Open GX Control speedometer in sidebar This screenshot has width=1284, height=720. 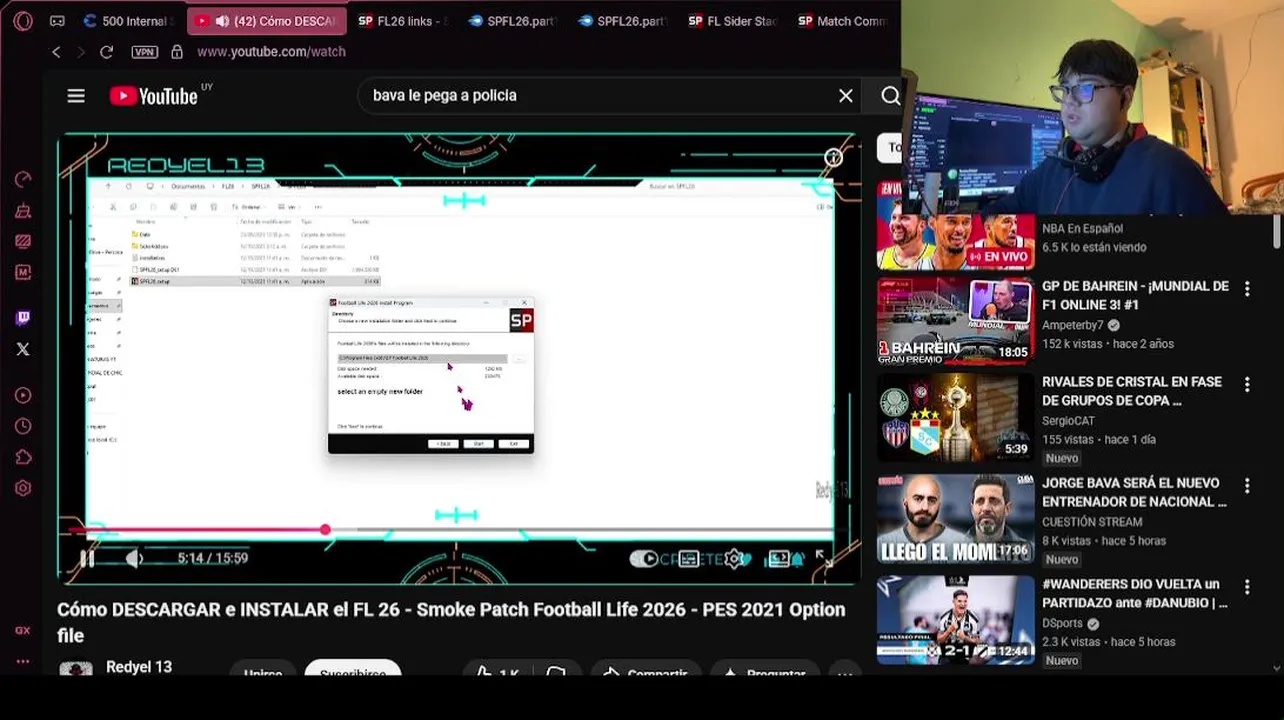click(23, 179)
